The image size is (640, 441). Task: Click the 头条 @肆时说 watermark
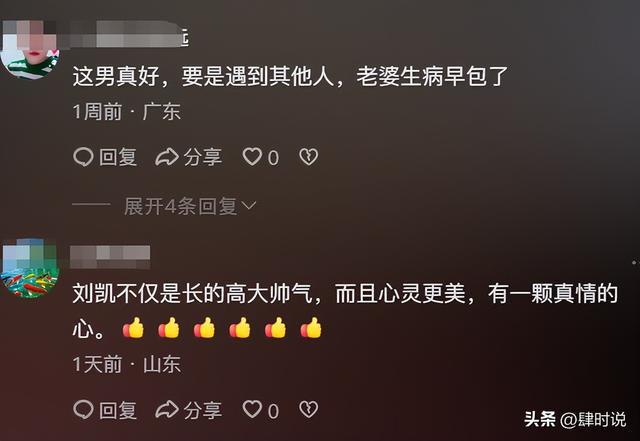(575, 419)
